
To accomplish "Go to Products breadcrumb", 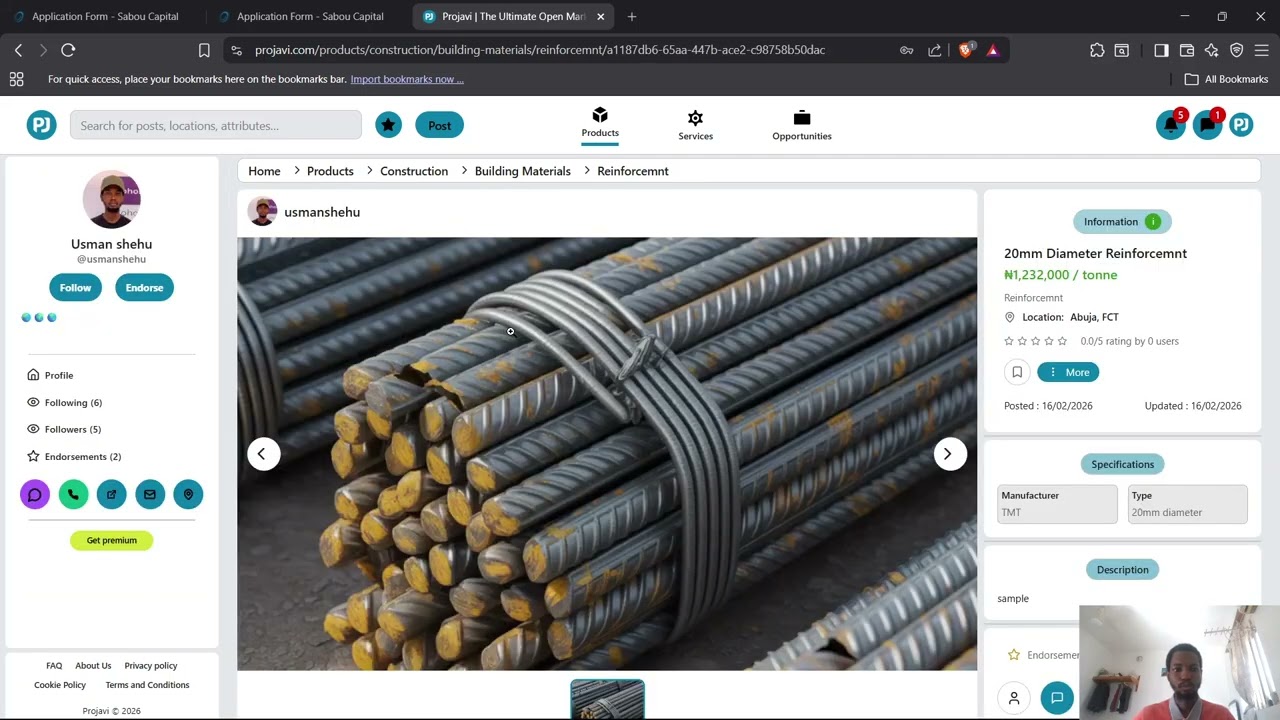I will [x=330, y=171].
